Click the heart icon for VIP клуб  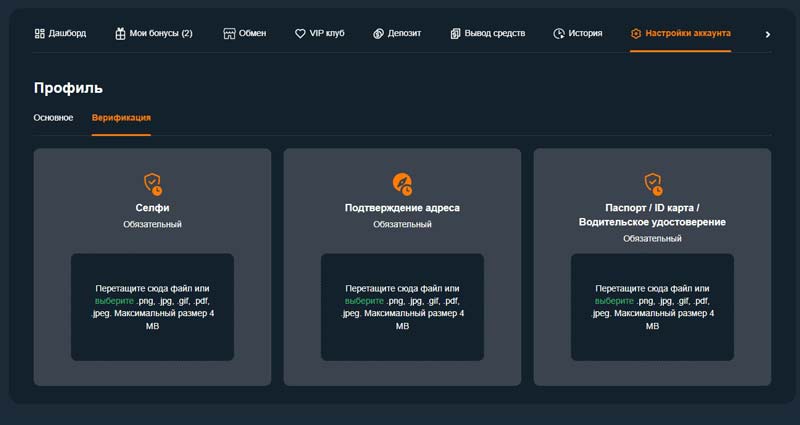(x=300, y=33)
